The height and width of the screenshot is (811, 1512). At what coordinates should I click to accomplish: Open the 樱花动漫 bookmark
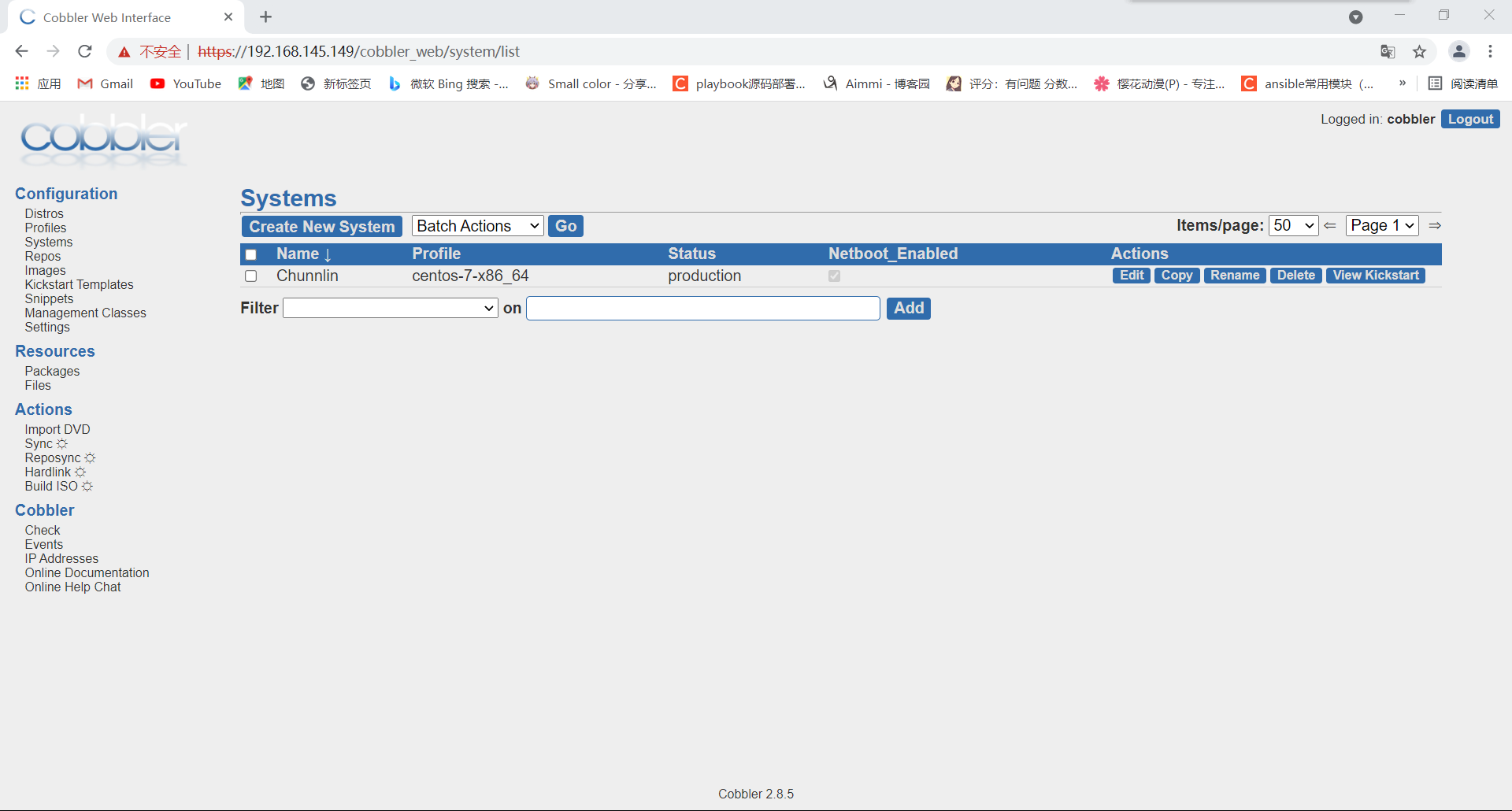(1159, 83)
